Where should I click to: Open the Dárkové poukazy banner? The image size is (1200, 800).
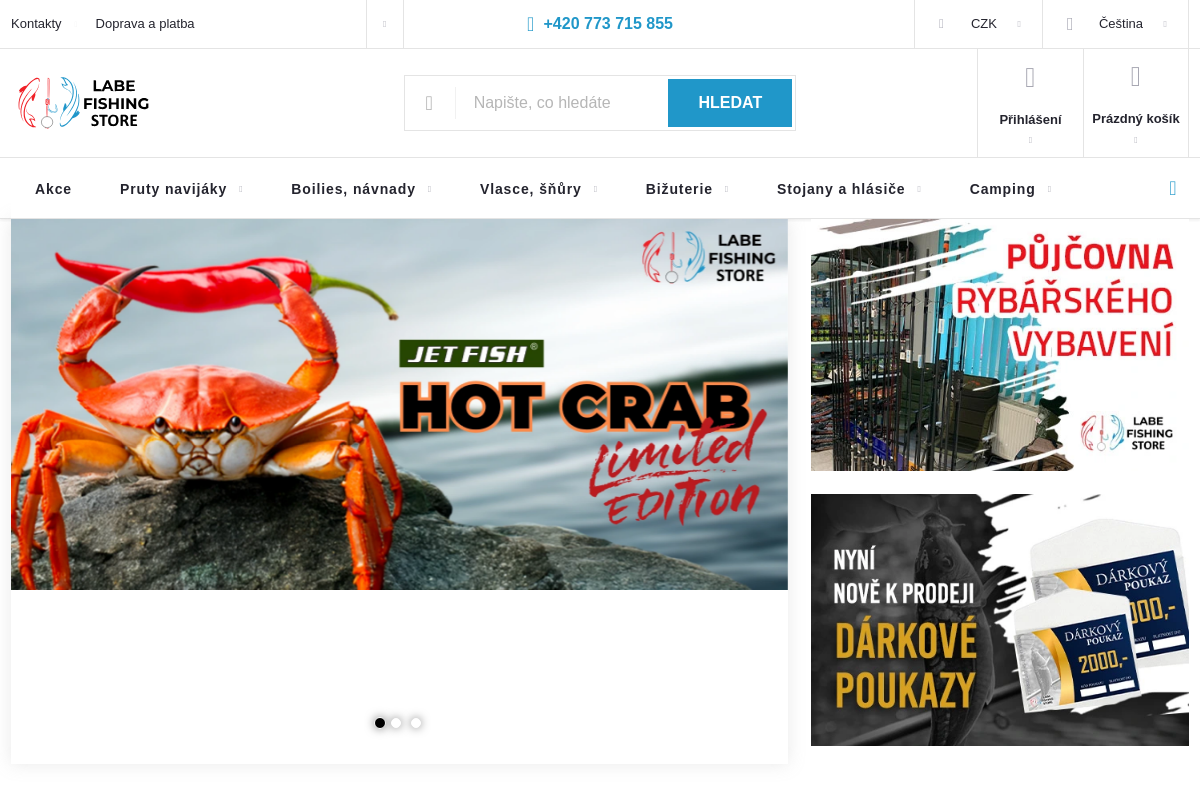(999, 620)
